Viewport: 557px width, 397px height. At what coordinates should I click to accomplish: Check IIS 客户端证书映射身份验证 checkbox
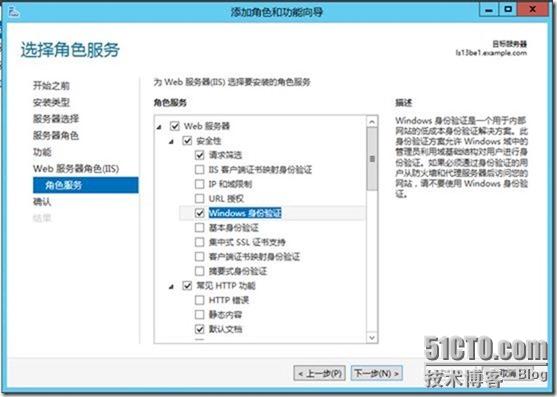tap(200, 170)
